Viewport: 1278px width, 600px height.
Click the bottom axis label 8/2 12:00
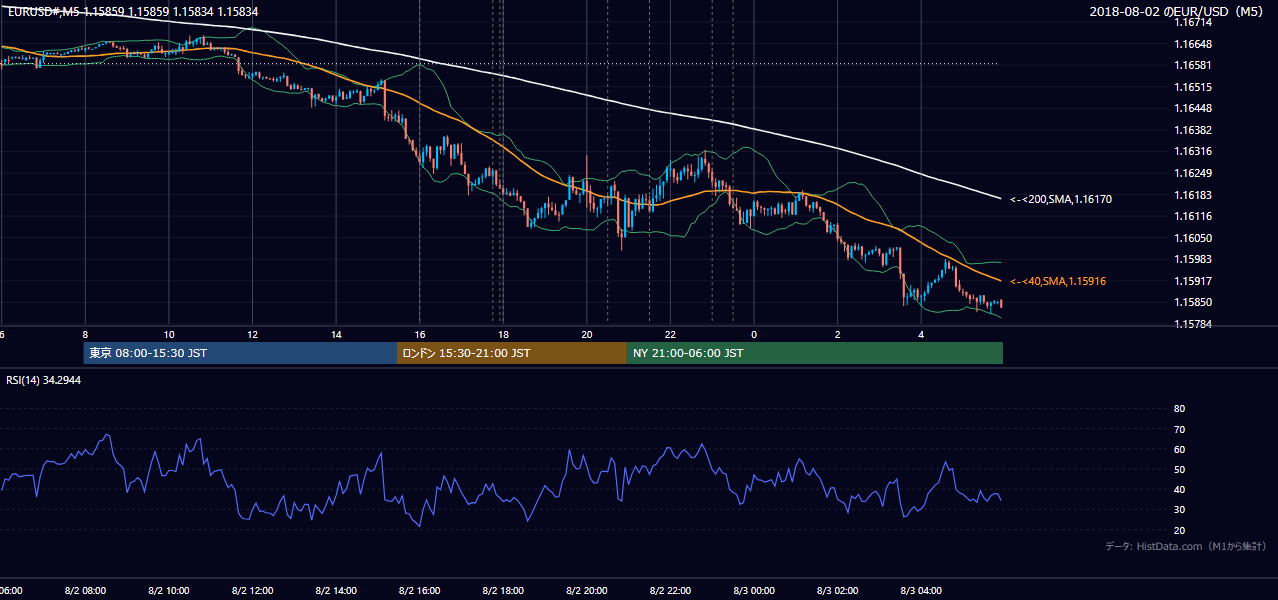[x=252, y=590]
